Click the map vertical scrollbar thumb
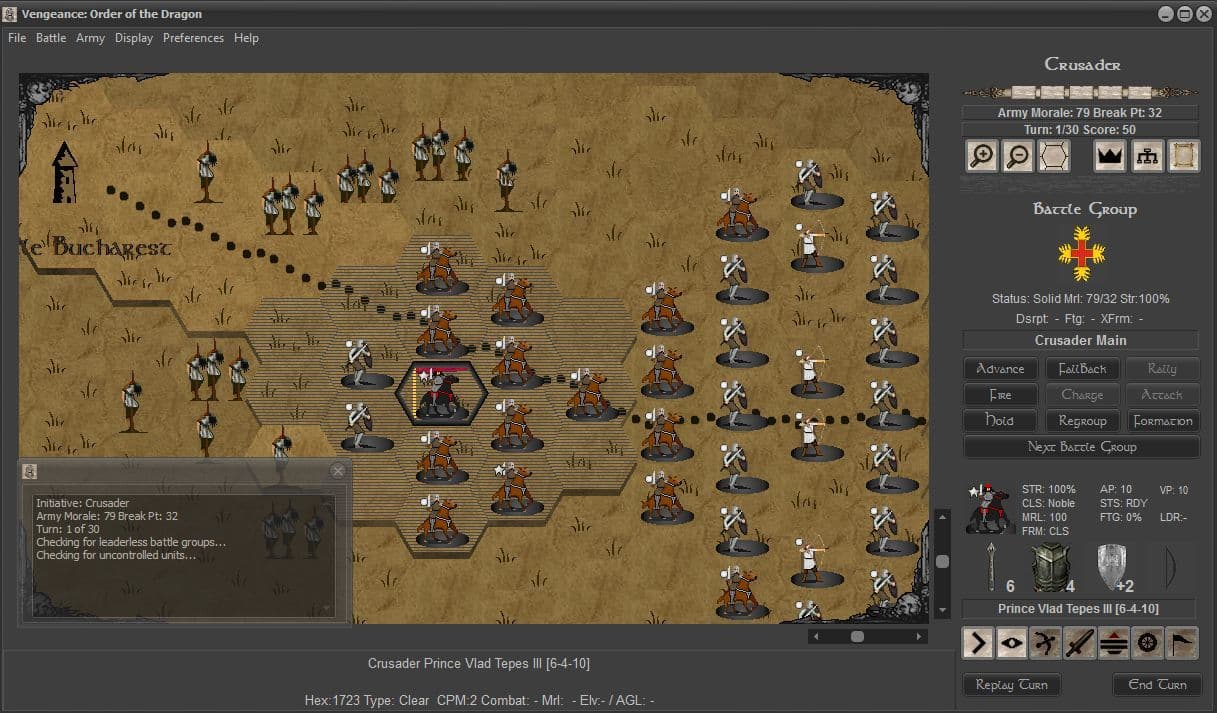The image size is (1217, 713). point(942,562)
